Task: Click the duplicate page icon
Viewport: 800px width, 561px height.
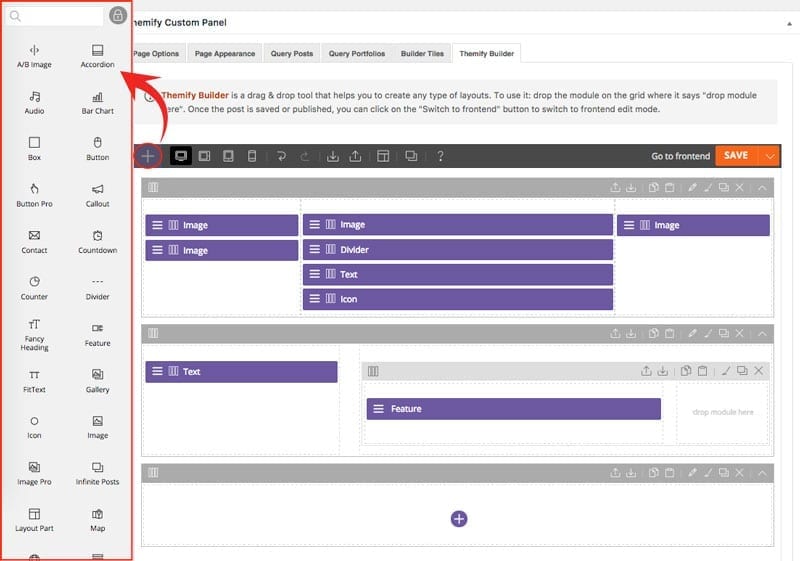Action: tap(411, 156)
